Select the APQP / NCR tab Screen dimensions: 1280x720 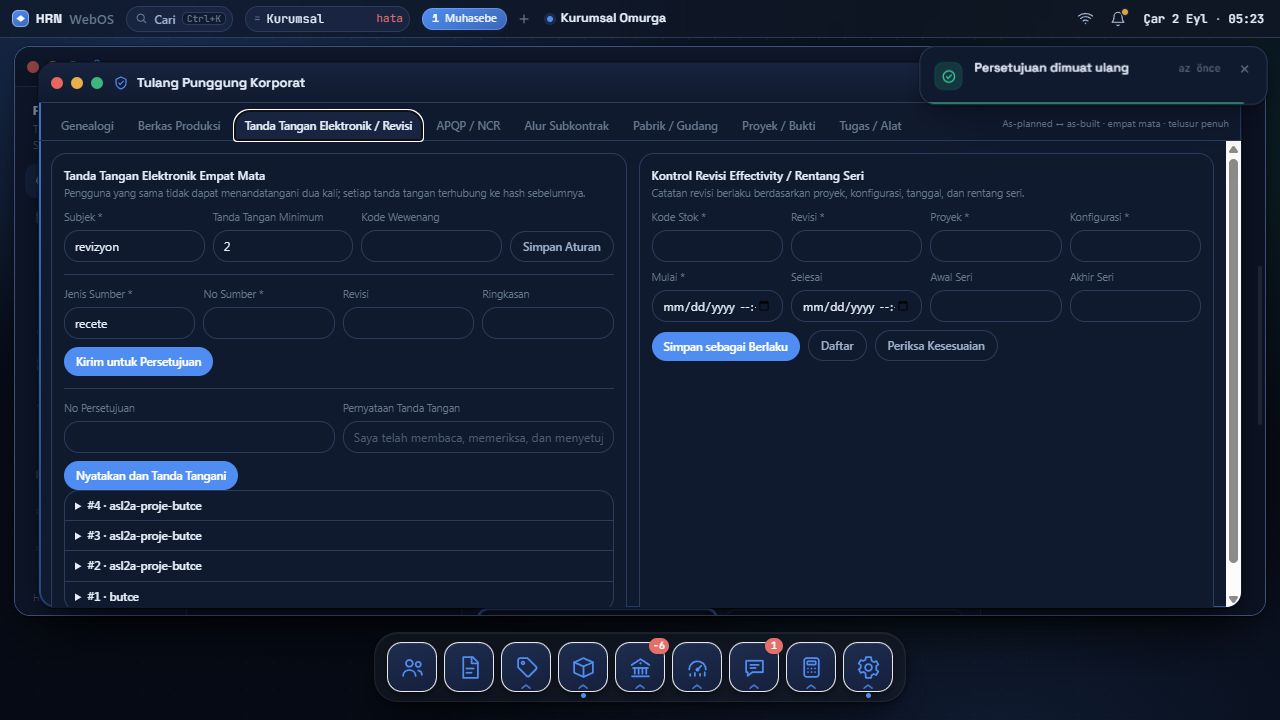point(468,126)
